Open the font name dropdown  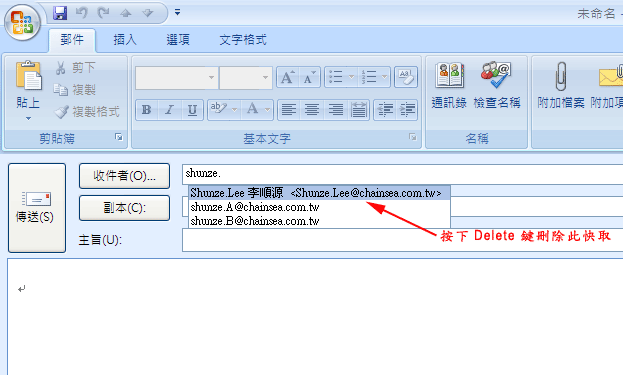point(212,77)
